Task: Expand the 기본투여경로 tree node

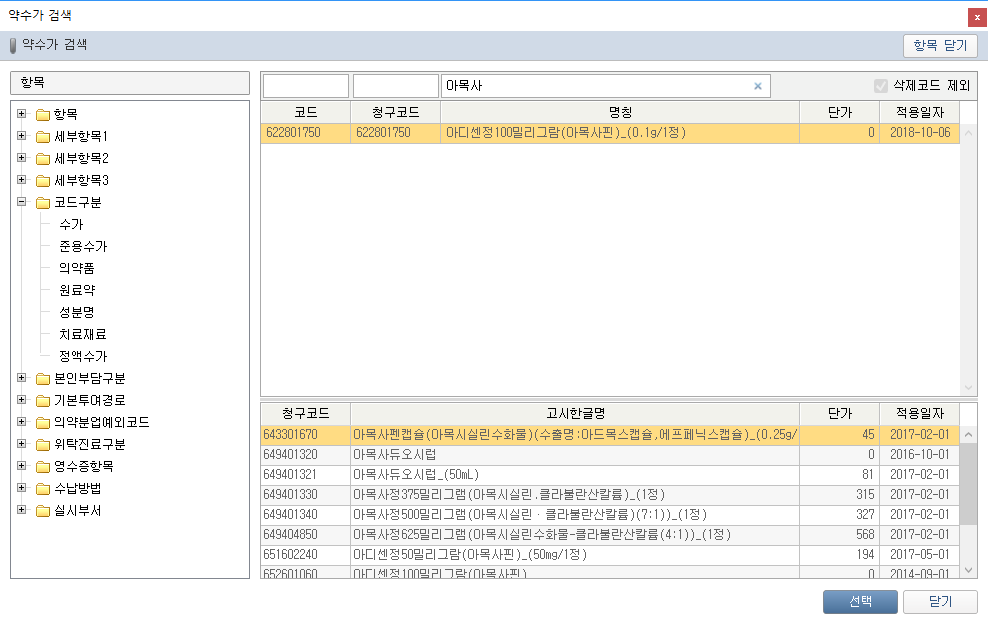Action: point(21,400)
